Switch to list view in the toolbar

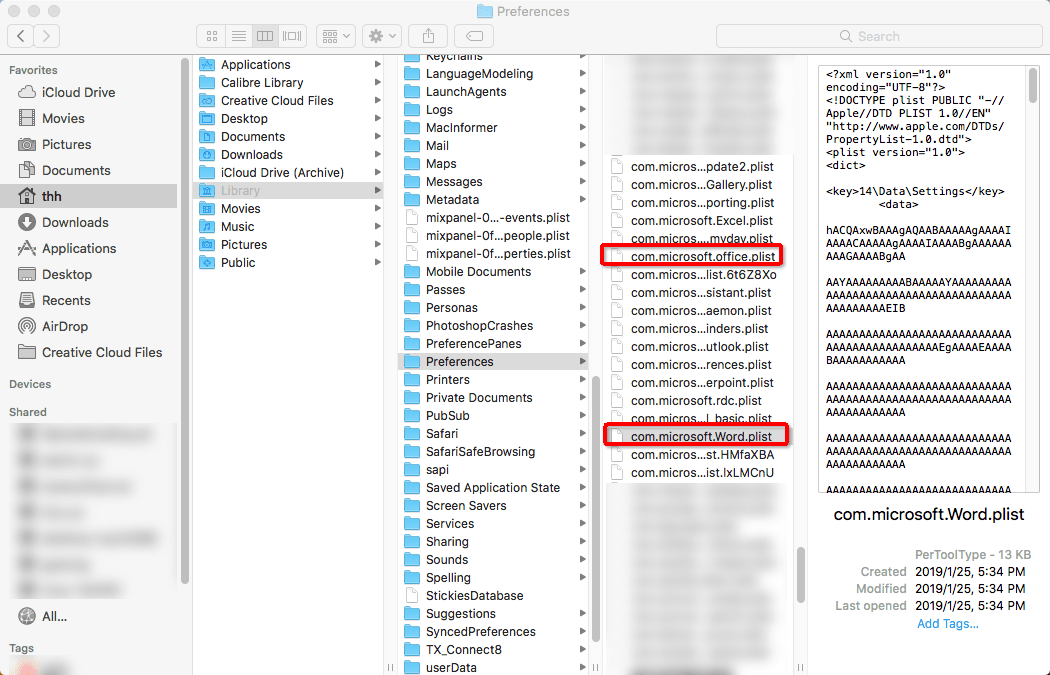[x=238, y=35]
